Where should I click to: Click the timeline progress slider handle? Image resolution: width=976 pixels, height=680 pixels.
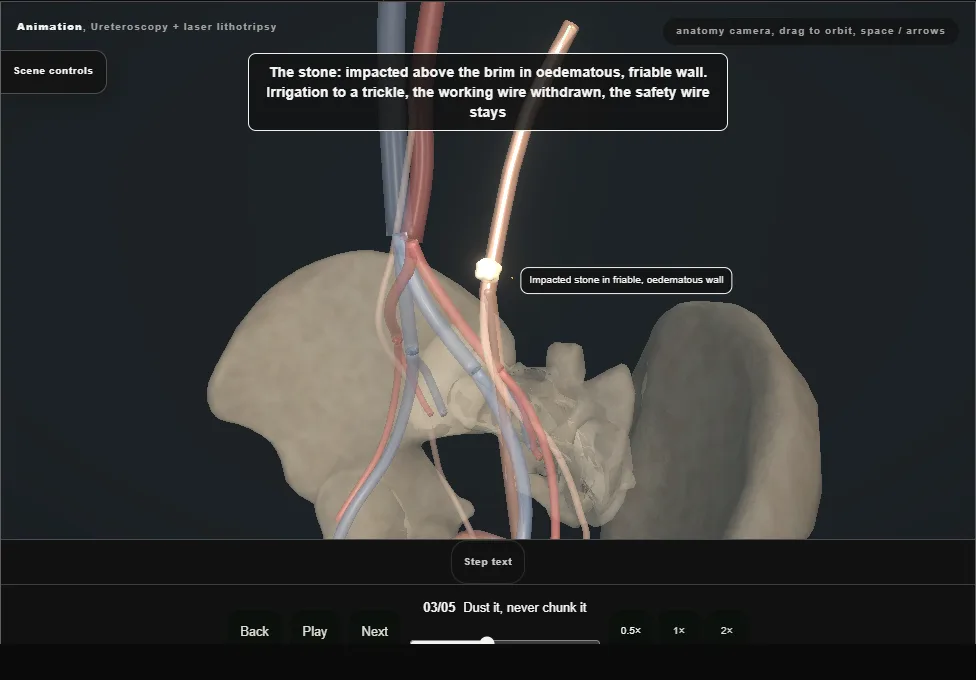[x=487, y=641]
